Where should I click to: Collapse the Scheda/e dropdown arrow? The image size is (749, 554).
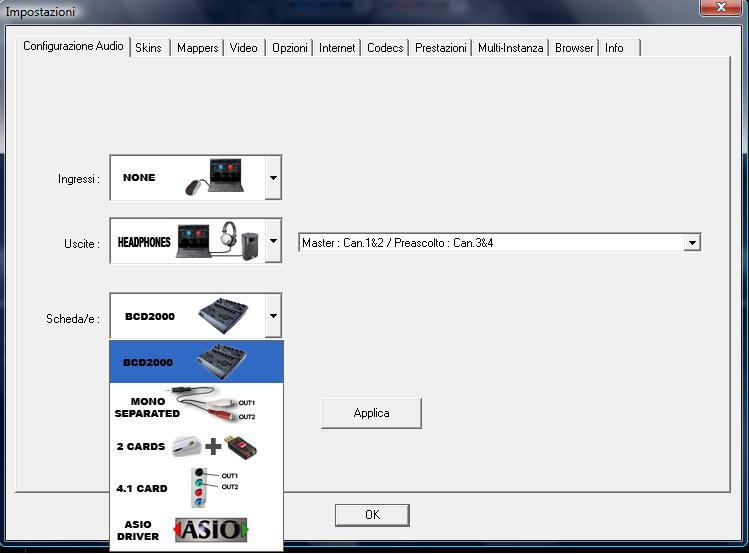[x=273, y=316]
